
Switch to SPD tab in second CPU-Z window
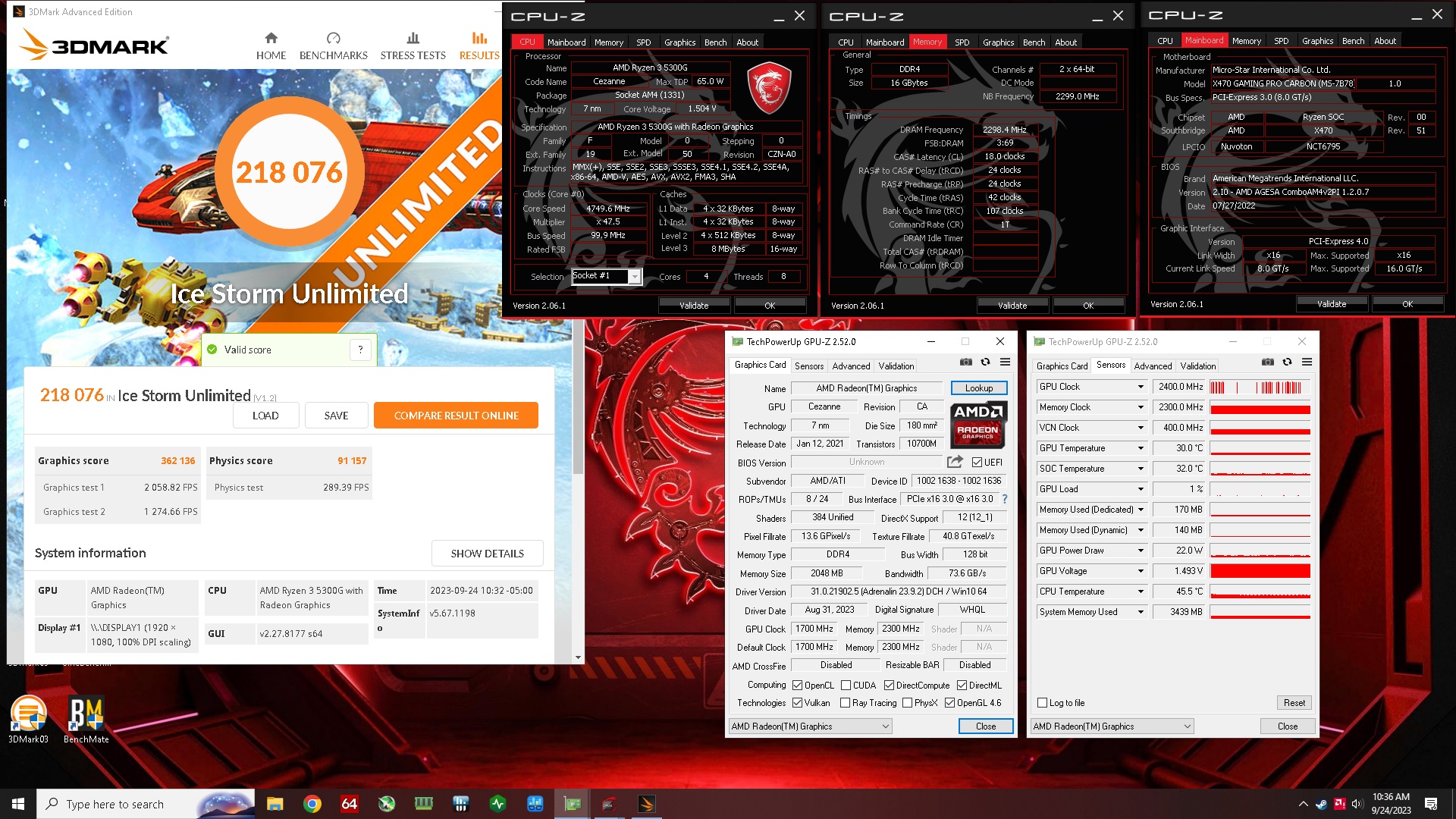pyautogui.click(x=962, y=42)
